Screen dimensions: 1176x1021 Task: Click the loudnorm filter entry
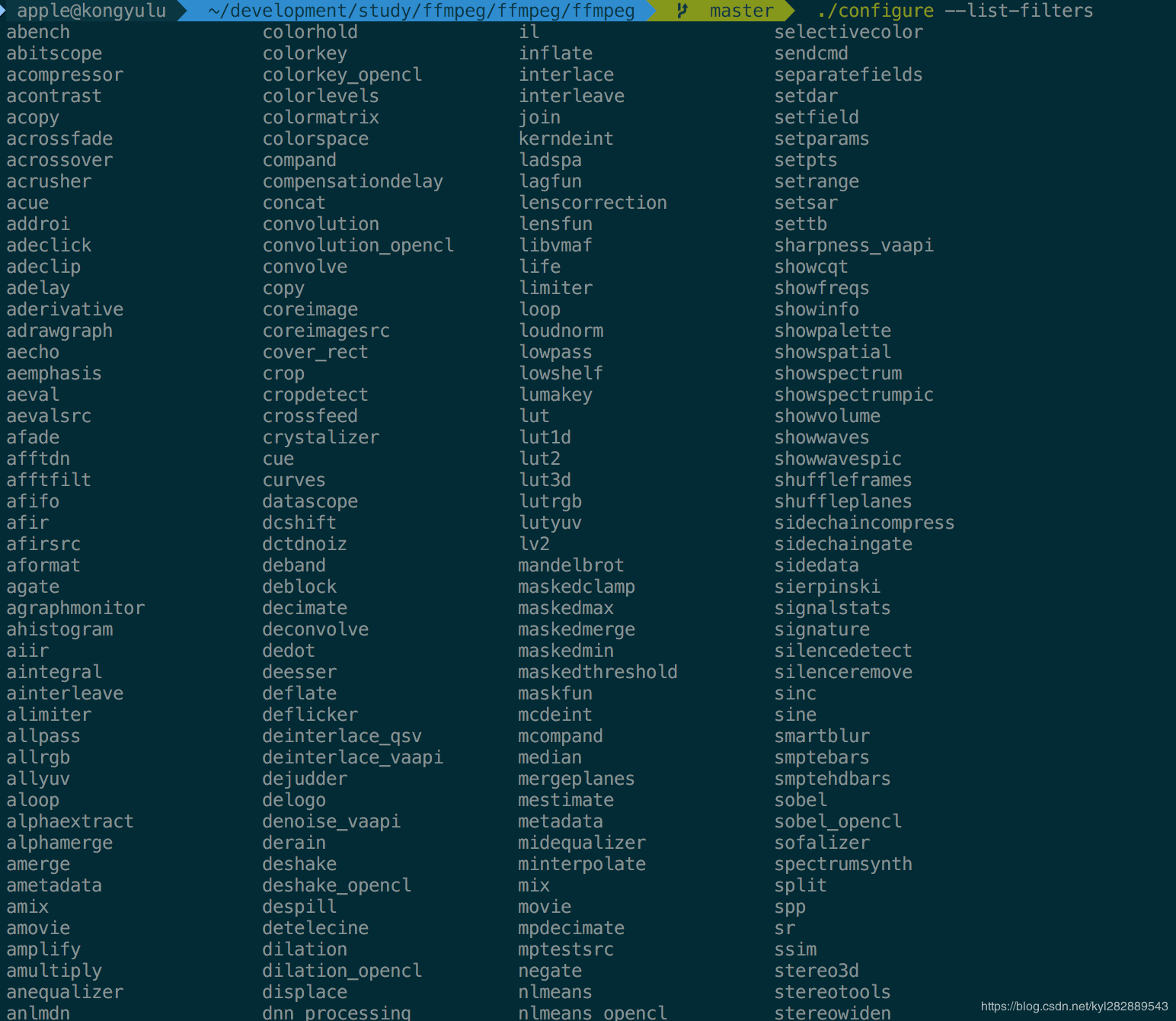(561, 331)
